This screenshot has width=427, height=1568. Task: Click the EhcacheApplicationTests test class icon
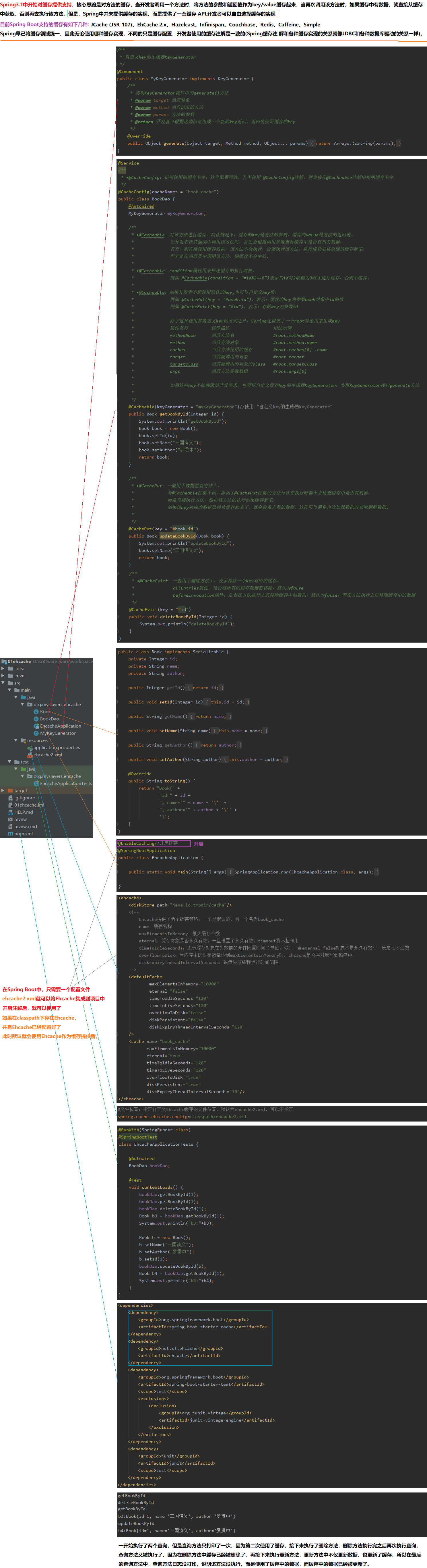[36, 783]
